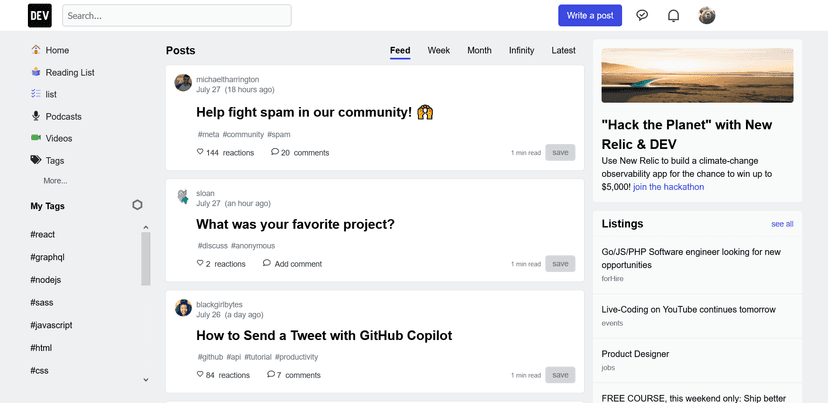
Task: Open My Tags settings hexagon icon
Action: tap(137, 205)
